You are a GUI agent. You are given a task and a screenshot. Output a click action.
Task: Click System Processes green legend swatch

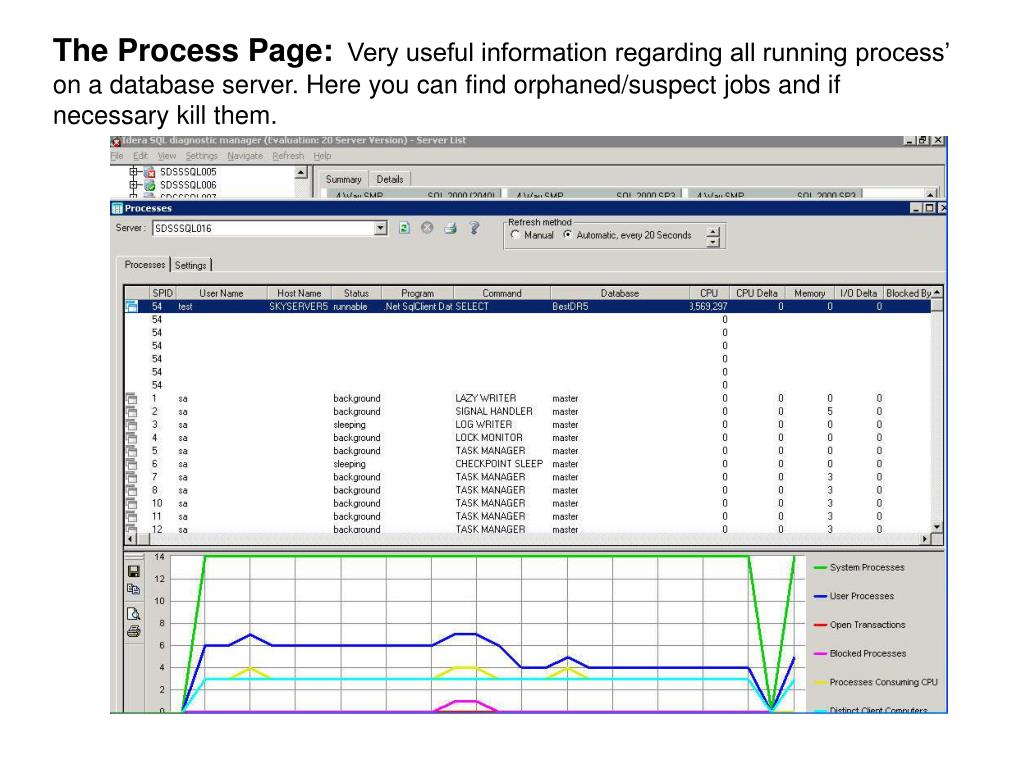(x=820, y=568)
